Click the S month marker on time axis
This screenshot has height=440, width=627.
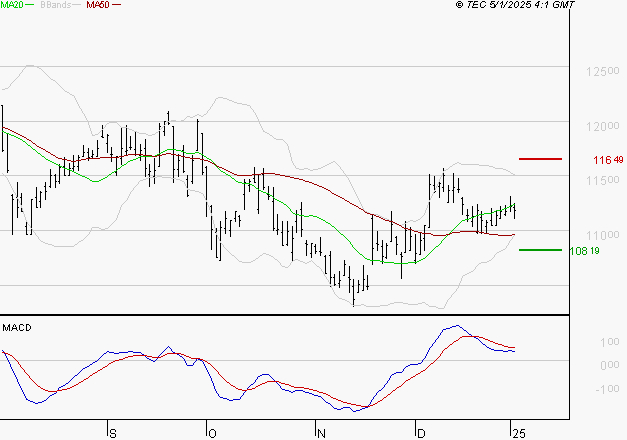[113, 434]
